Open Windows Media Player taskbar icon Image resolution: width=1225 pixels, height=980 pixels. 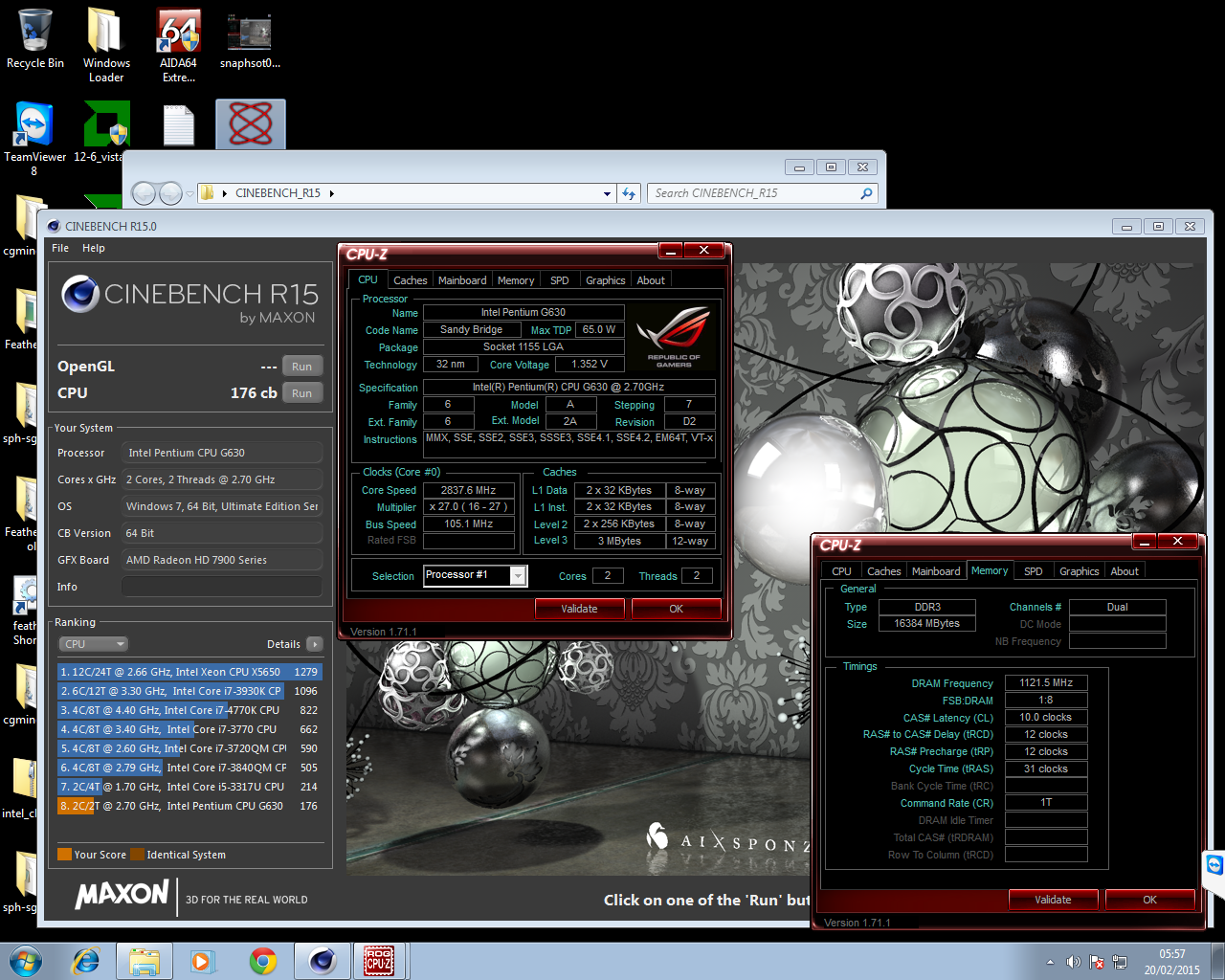tap(202, 961)
